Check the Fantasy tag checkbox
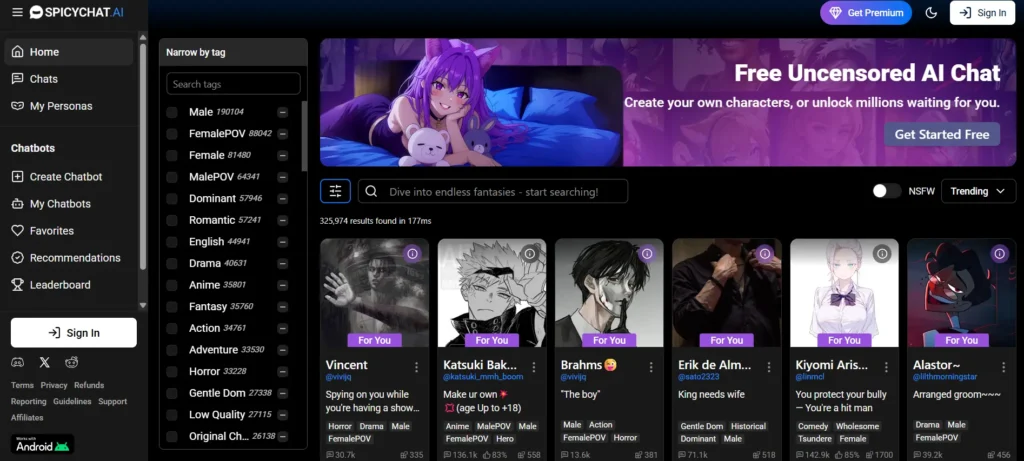Screen dimensions: 1024x461 pyautogui.click(x=172, y=306)
